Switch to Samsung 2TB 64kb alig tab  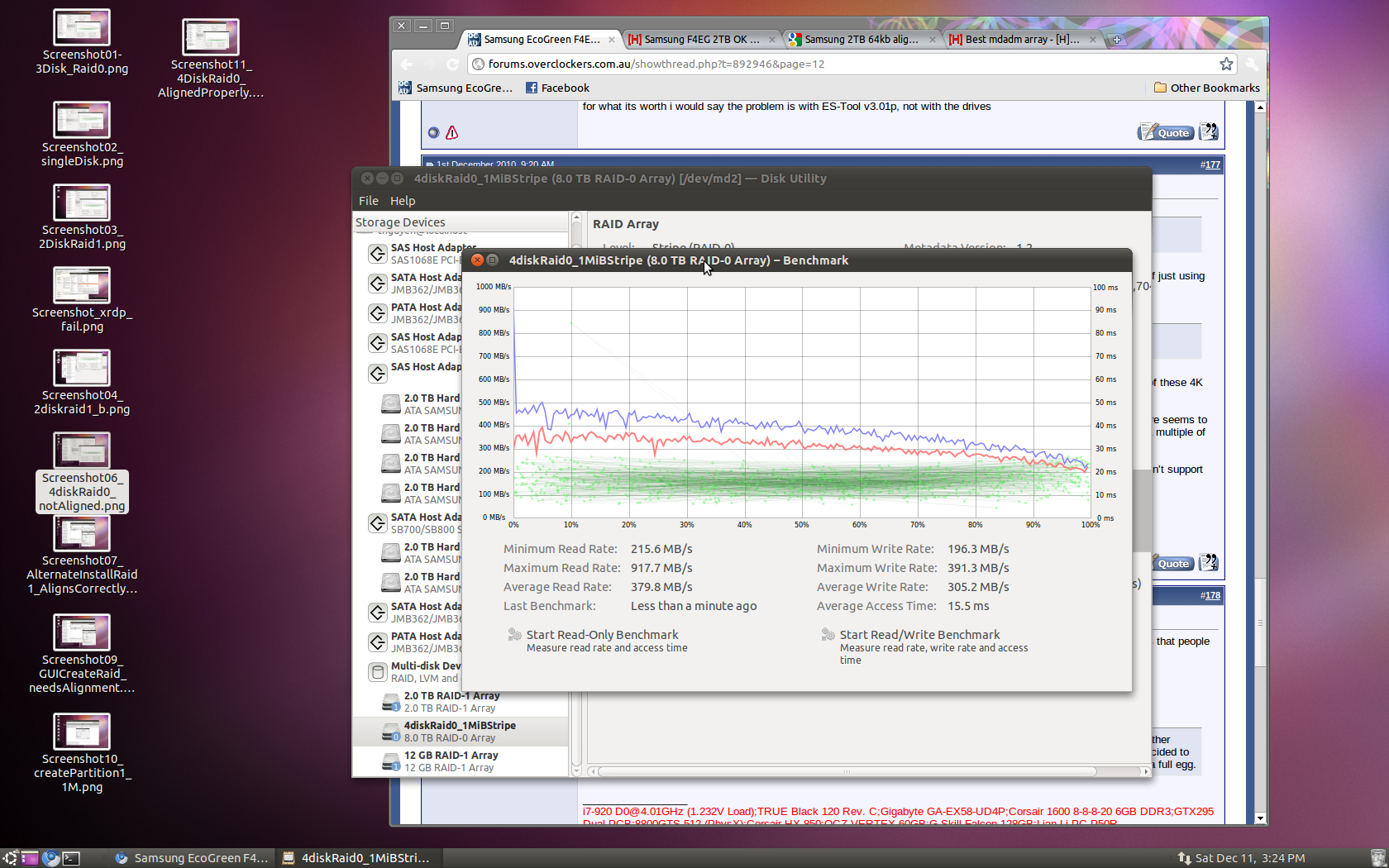[x=861, y=39]
